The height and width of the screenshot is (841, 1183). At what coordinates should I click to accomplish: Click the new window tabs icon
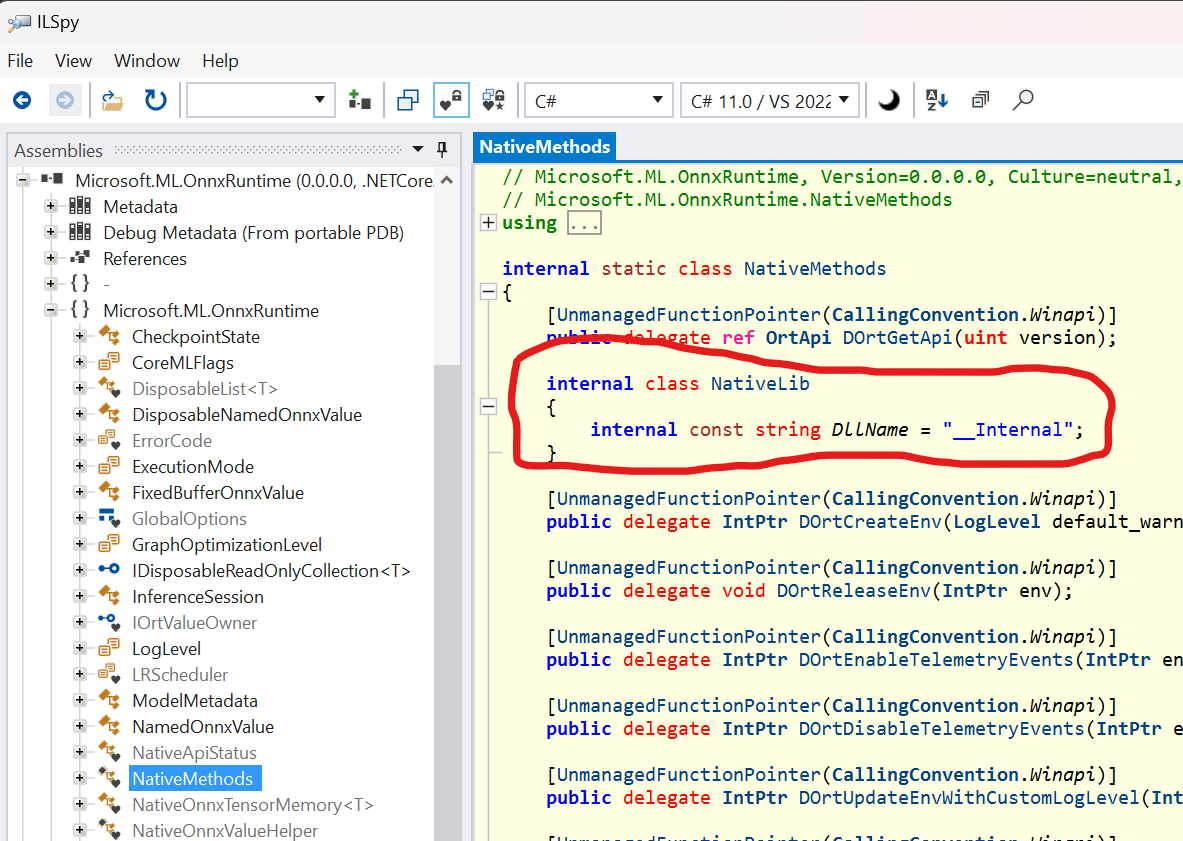click(407, 100)
